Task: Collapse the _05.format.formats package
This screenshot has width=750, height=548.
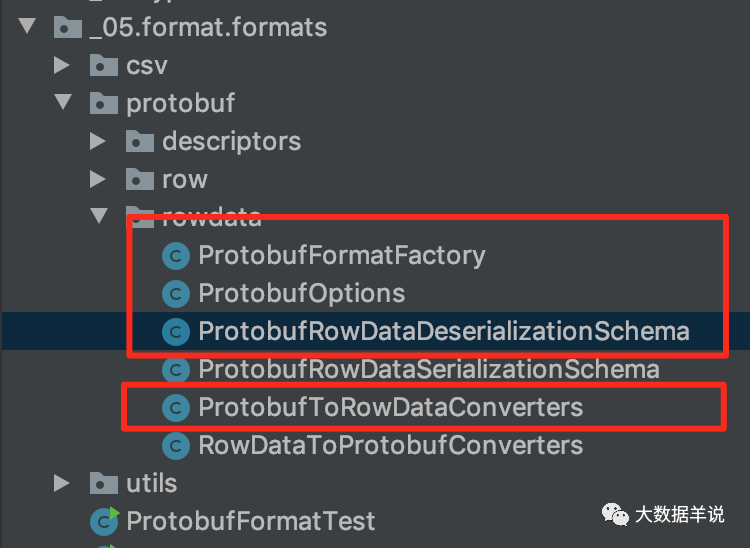Action: [x=28, y=26]
